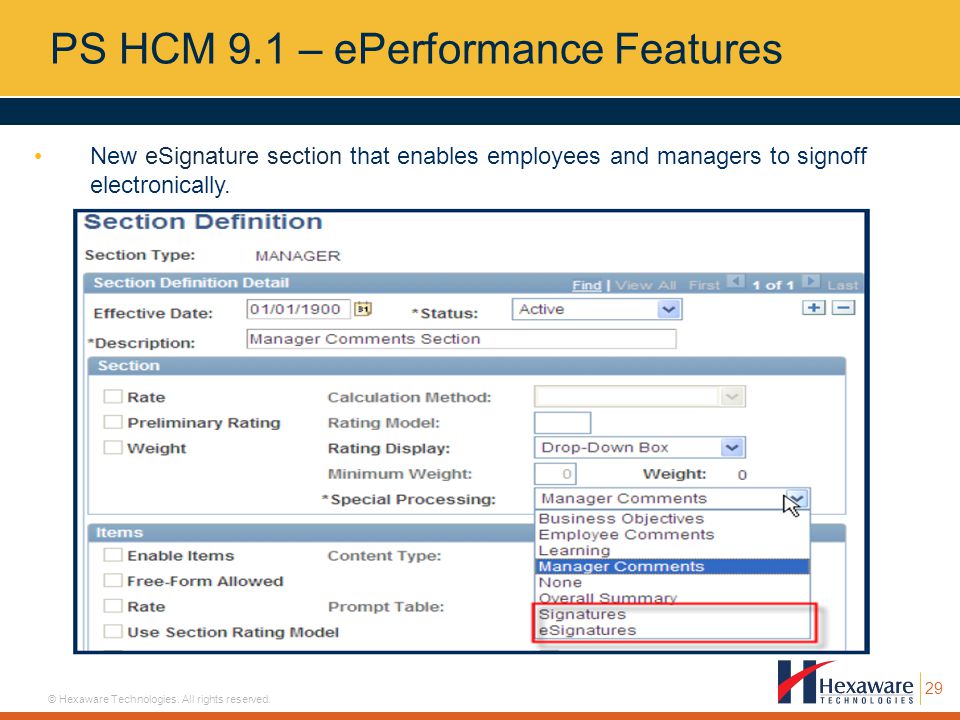Choose the eSignatures option

point(587,630)
